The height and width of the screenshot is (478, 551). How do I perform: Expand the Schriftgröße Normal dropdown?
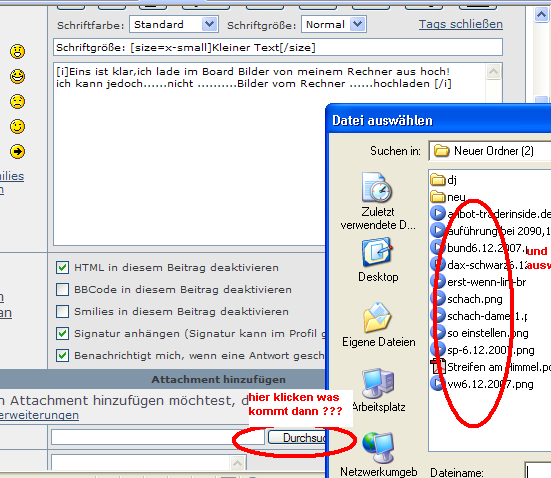tap(334, 24)
